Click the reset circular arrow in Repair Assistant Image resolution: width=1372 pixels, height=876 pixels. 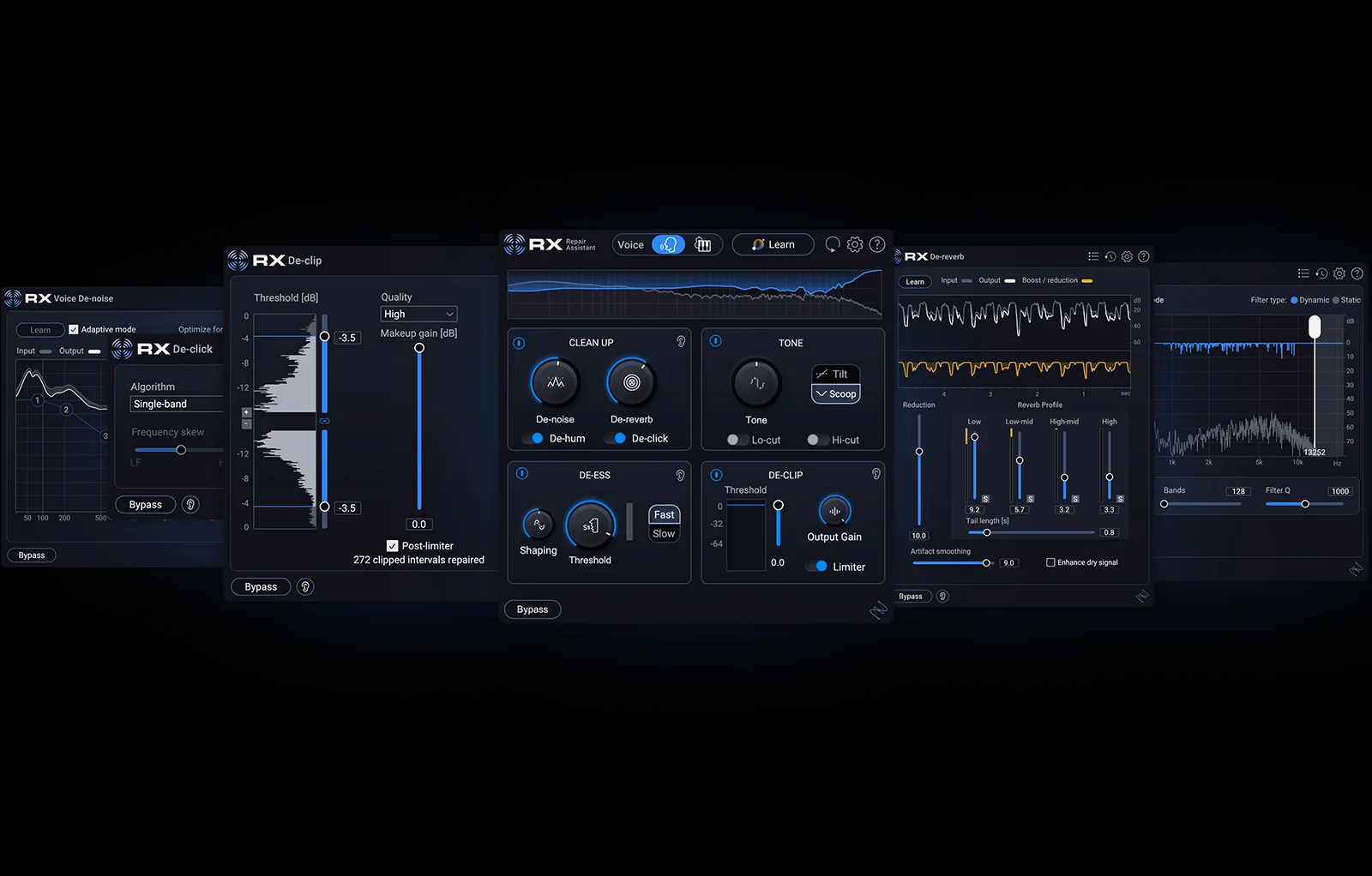[x=832, y=244]
